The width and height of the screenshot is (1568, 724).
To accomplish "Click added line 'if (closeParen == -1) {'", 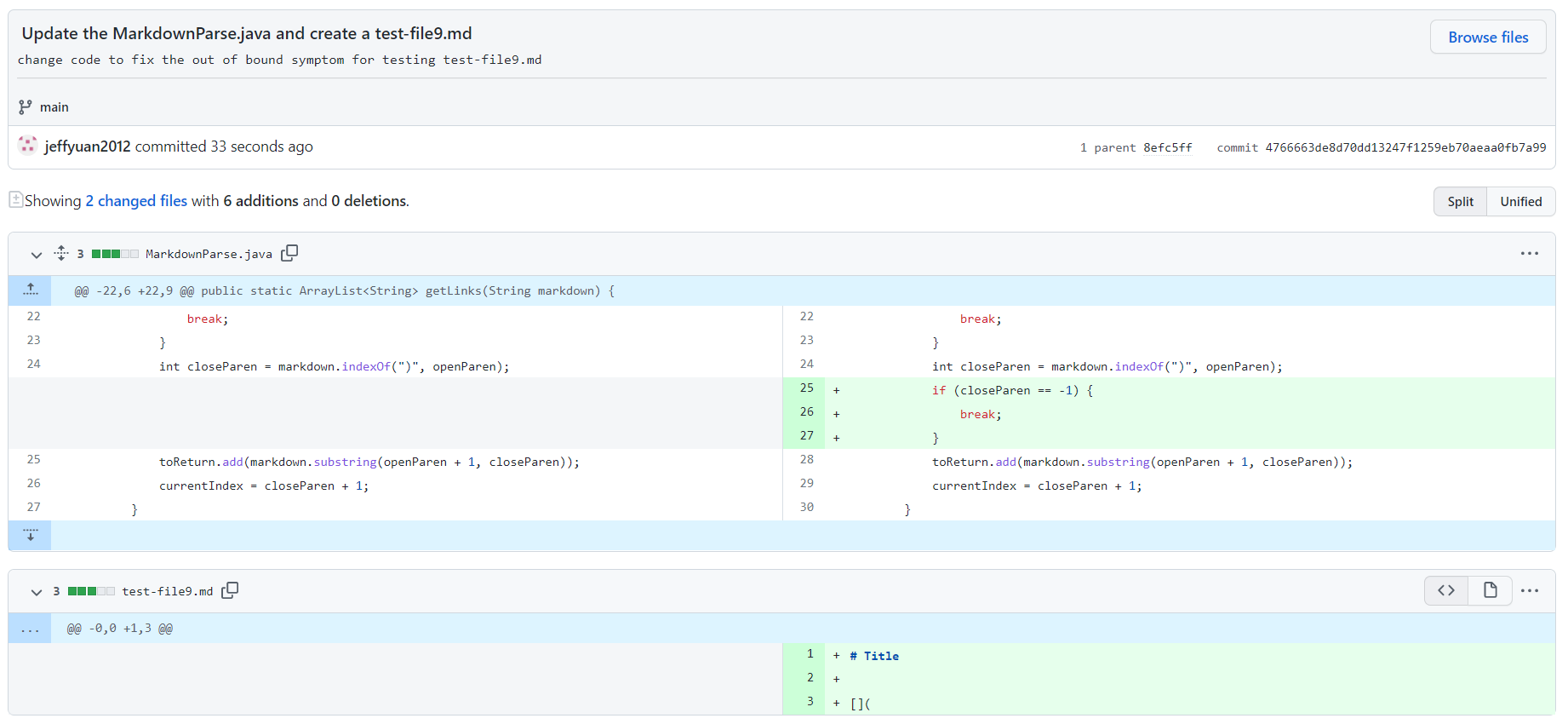I will (1012, 390).
